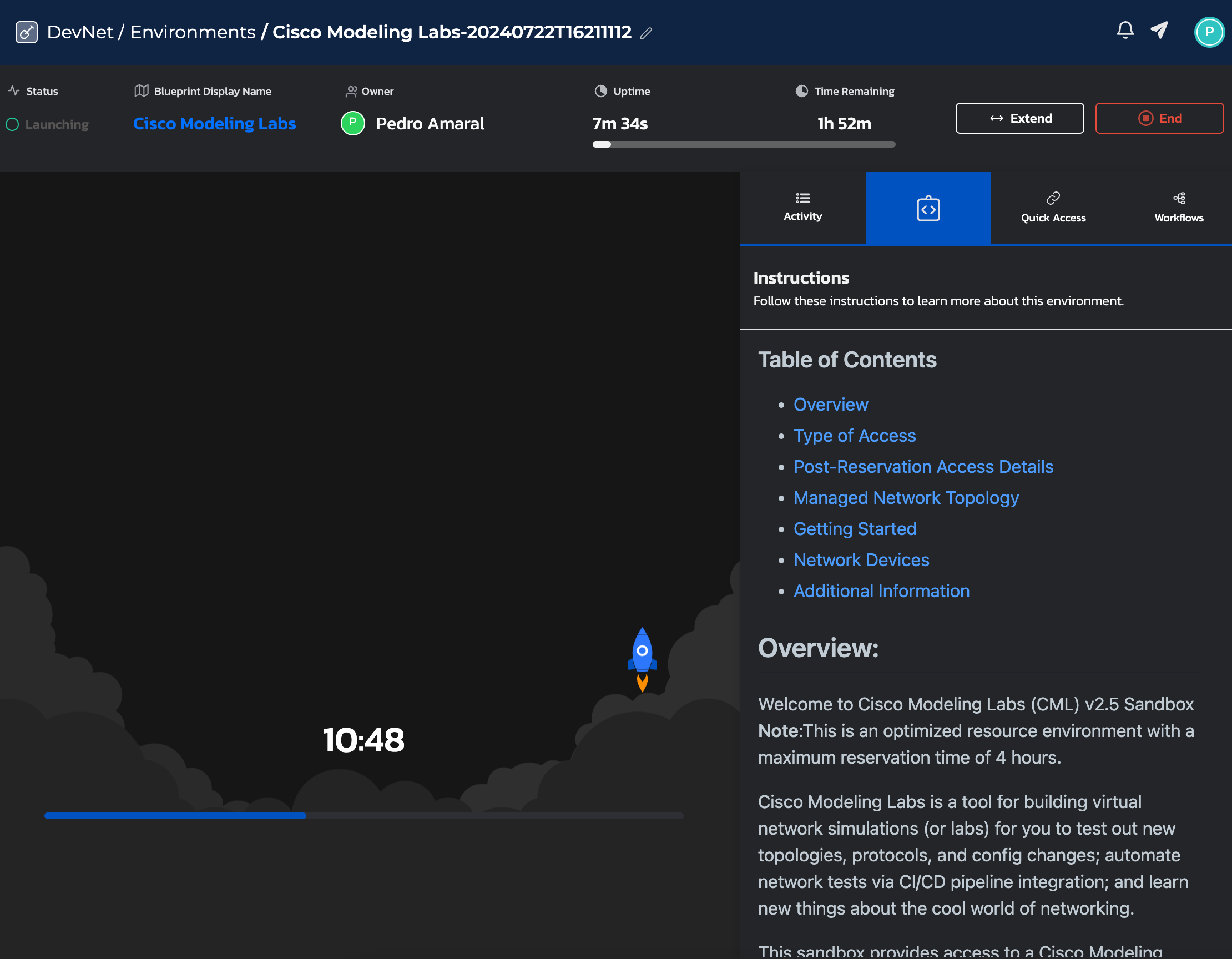This screenshot has height=959, width=1232.
Task: Open Additional Information link
Action: click(882, 590)
